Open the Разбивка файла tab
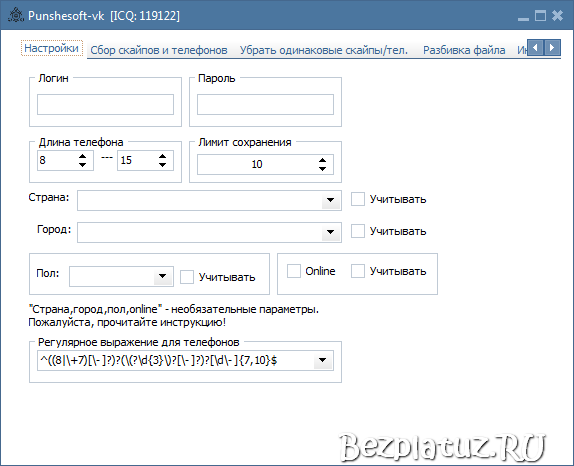Image resolution: width=574 pixels, height=466 pixels. (464, 50)
